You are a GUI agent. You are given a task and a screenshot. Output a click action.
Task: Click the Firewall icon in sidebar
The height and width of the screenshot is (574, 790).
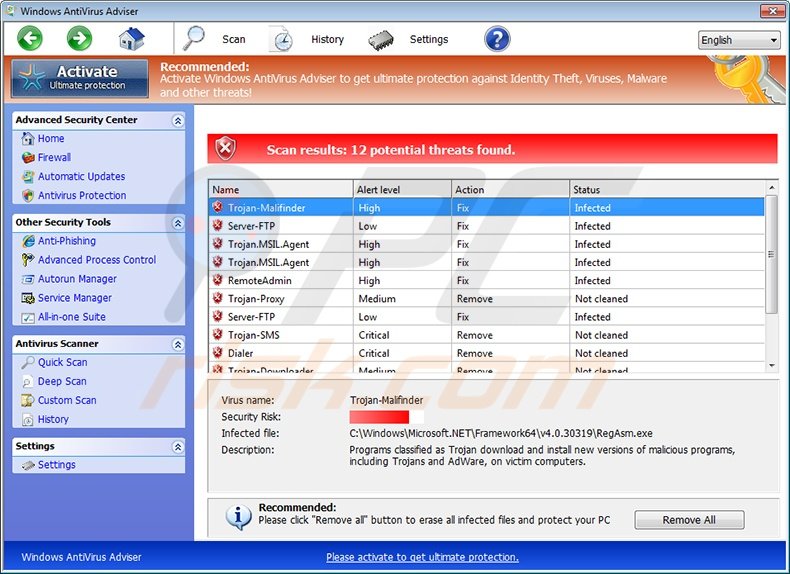tap(28, 157)
